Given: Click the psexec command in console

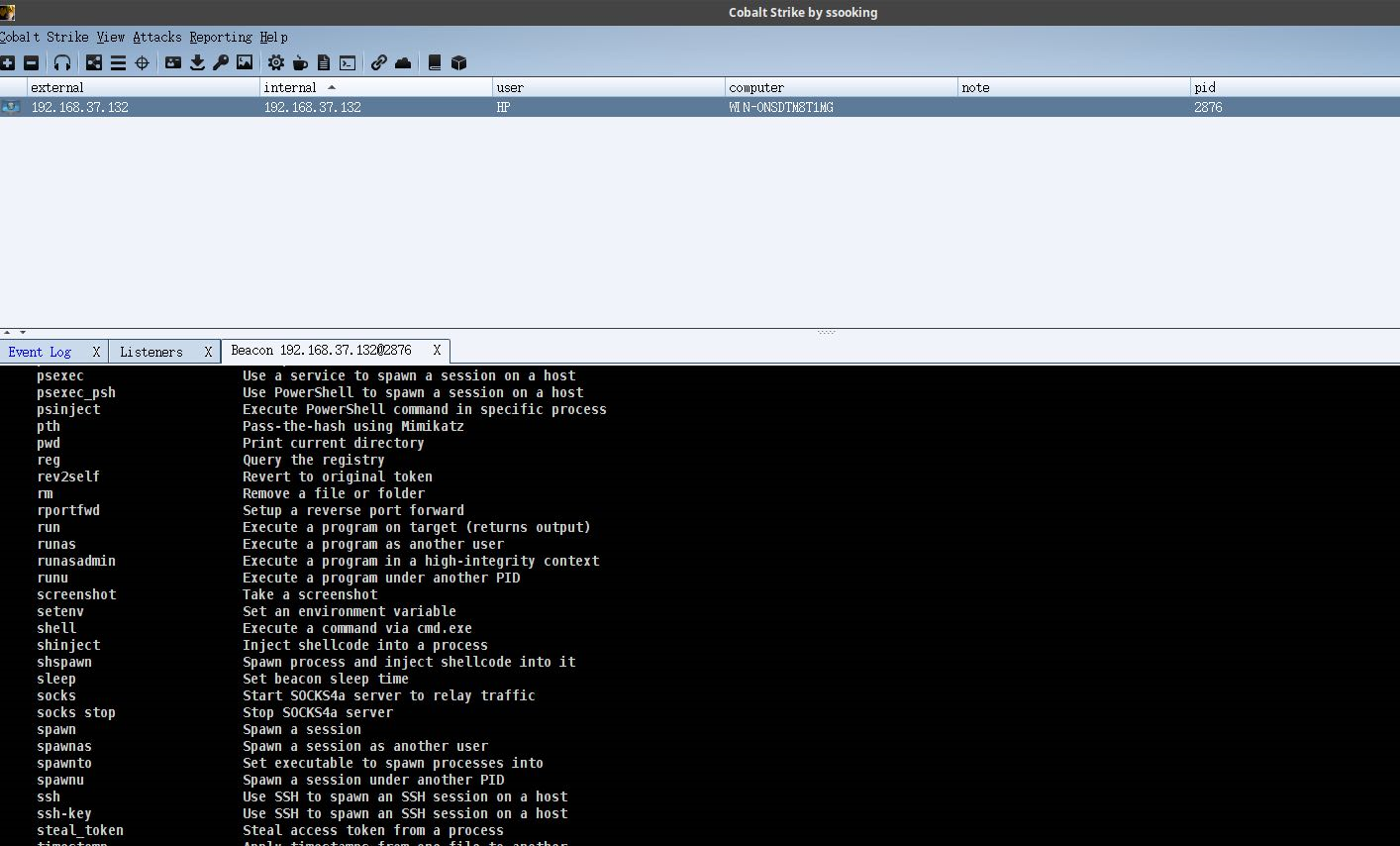Looking at the screenshot, I should [60, 375].
